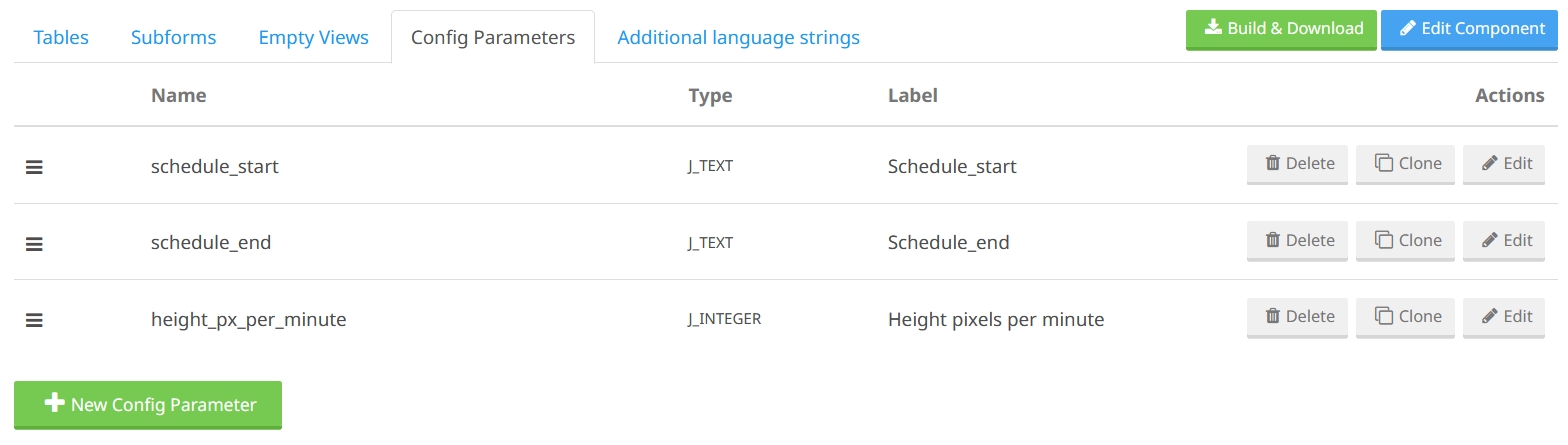The image size is (1568, 445).
Task: Click the Edit Component button
Action: pos(1472,29)
